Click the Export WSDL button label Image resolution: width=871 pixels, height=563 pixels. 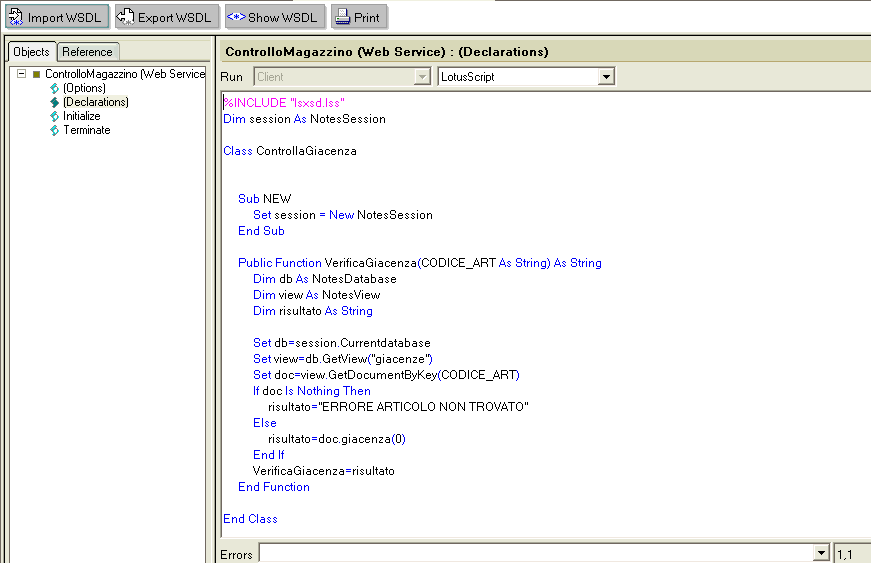(174, 18)
